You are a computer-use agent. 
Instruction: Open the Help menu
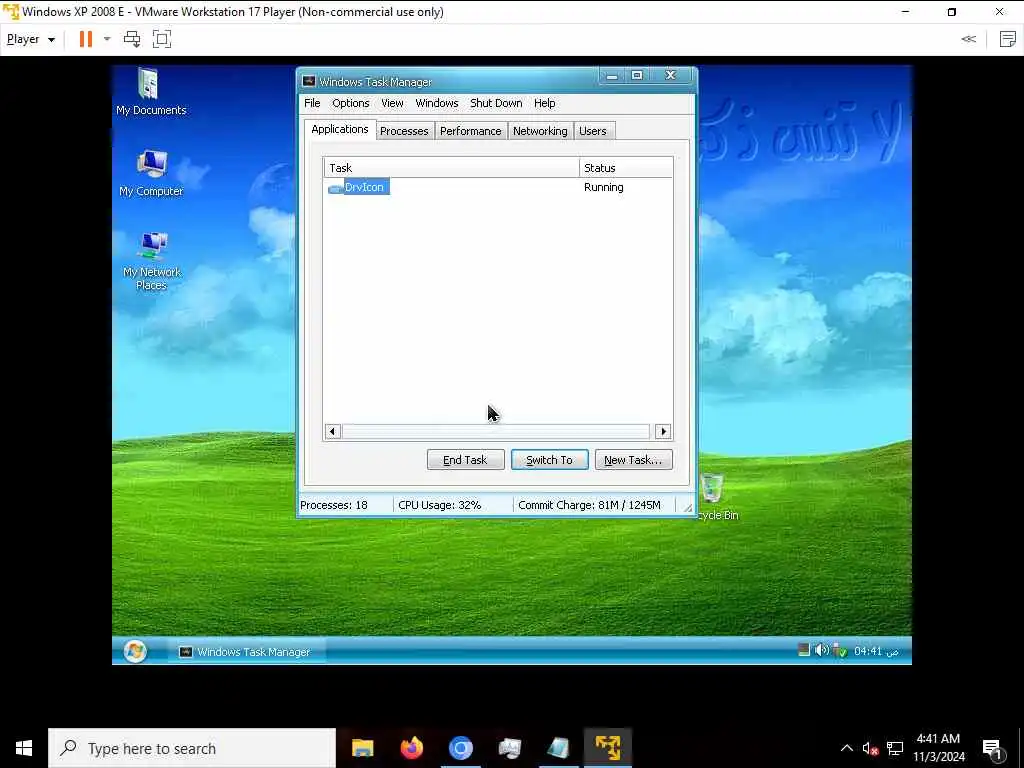point(545,103)
